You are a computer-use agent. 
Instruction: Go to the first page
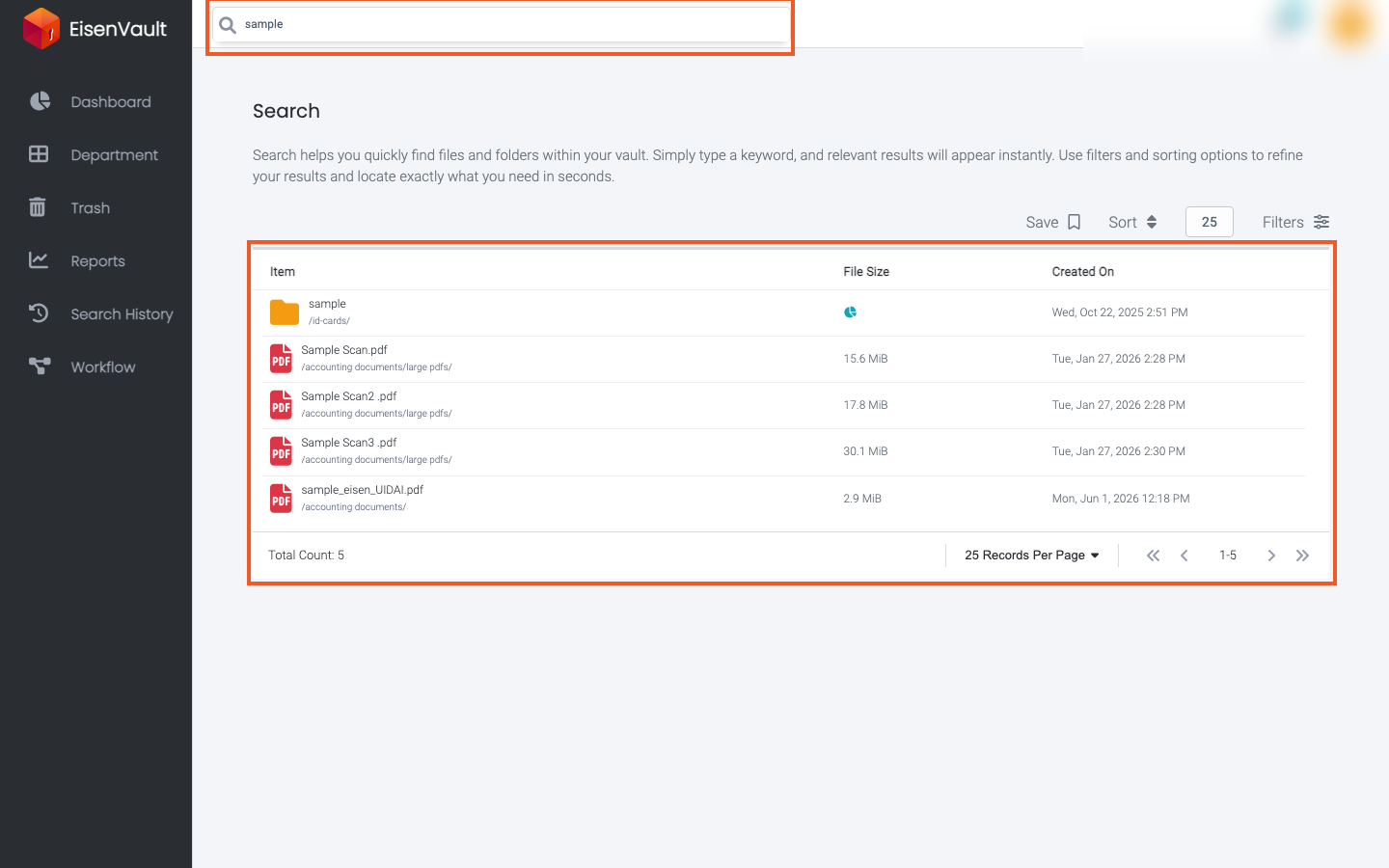[1153, 556]
